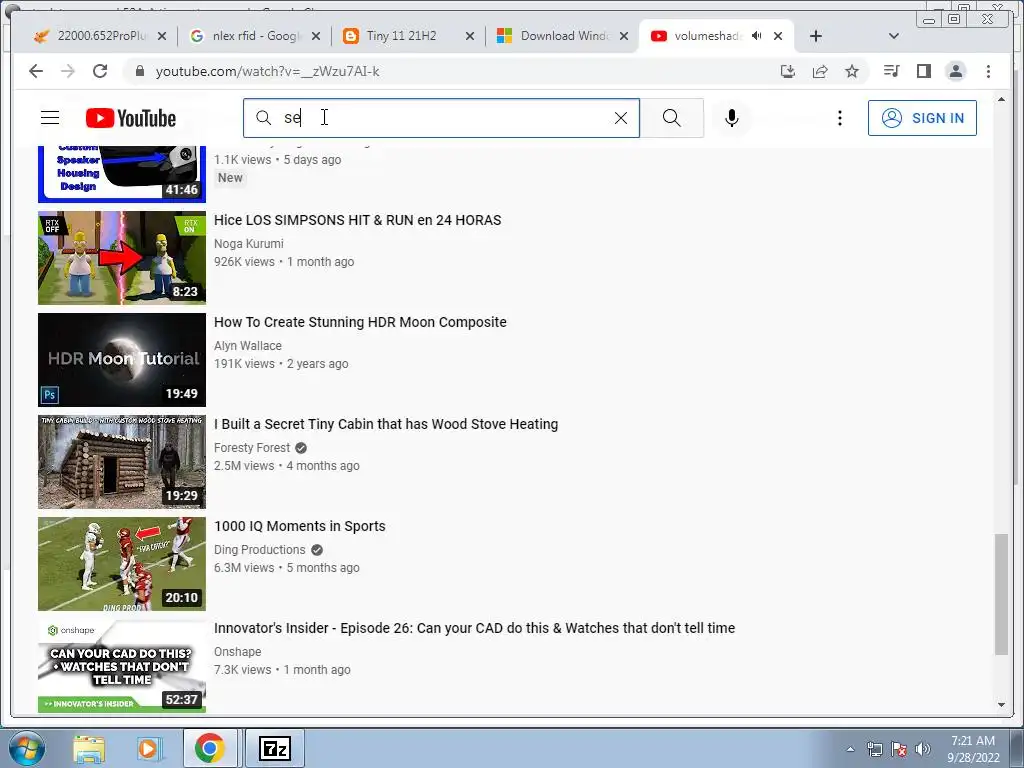Expand the tab search dropdown chevron
This screenshot has width=1024, height=768.
pos(894,36)
